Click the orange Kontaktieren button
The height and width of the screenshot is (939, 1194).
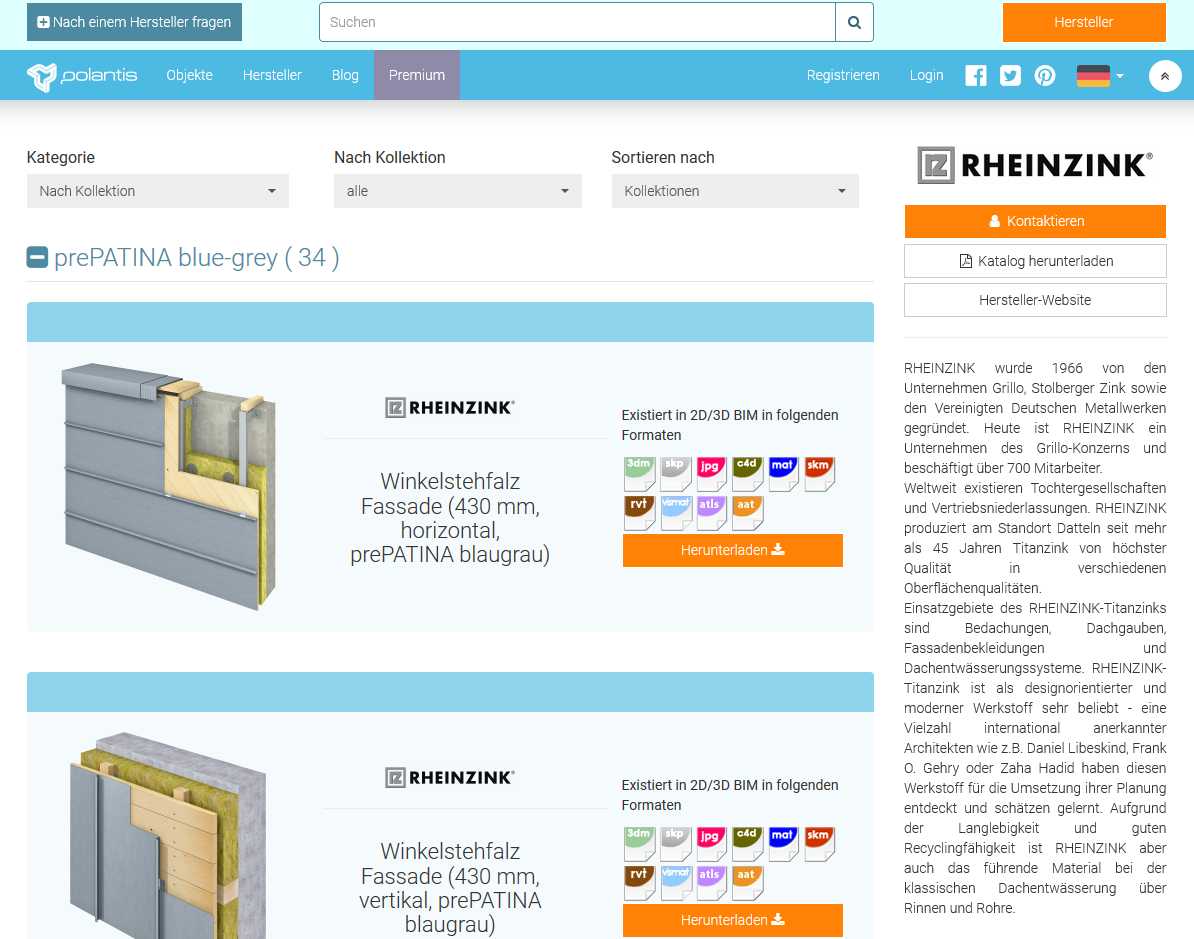click(x=1035, y=221)
